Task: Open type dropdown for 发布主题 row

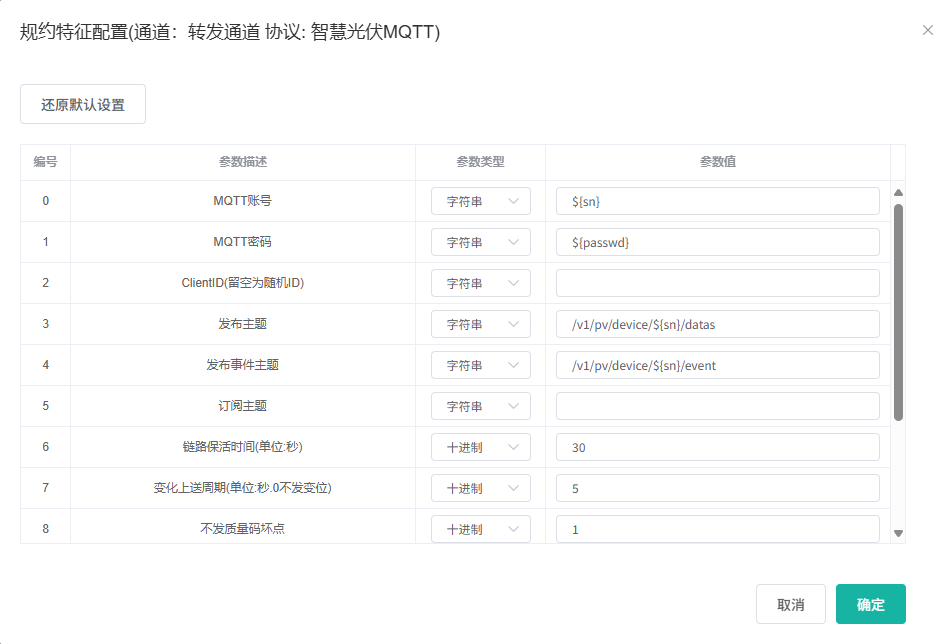Action: tap(480, 324)
